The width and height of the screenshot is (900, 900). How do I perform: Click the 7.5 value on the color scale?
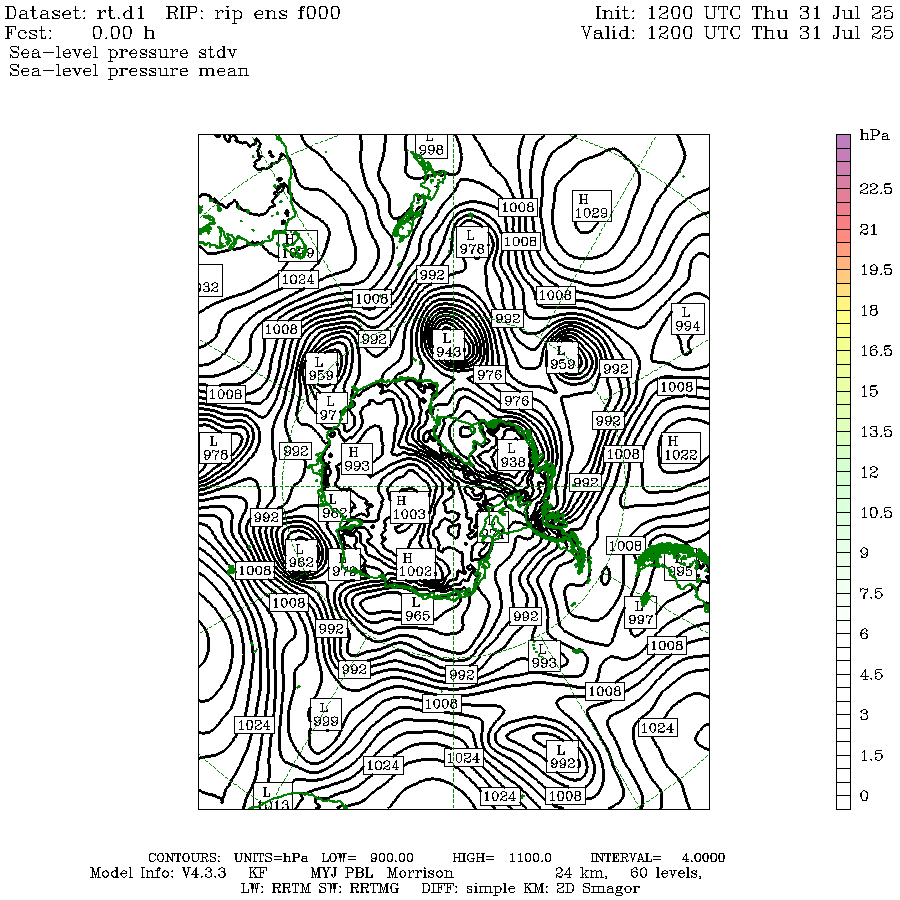pos(871,593)
